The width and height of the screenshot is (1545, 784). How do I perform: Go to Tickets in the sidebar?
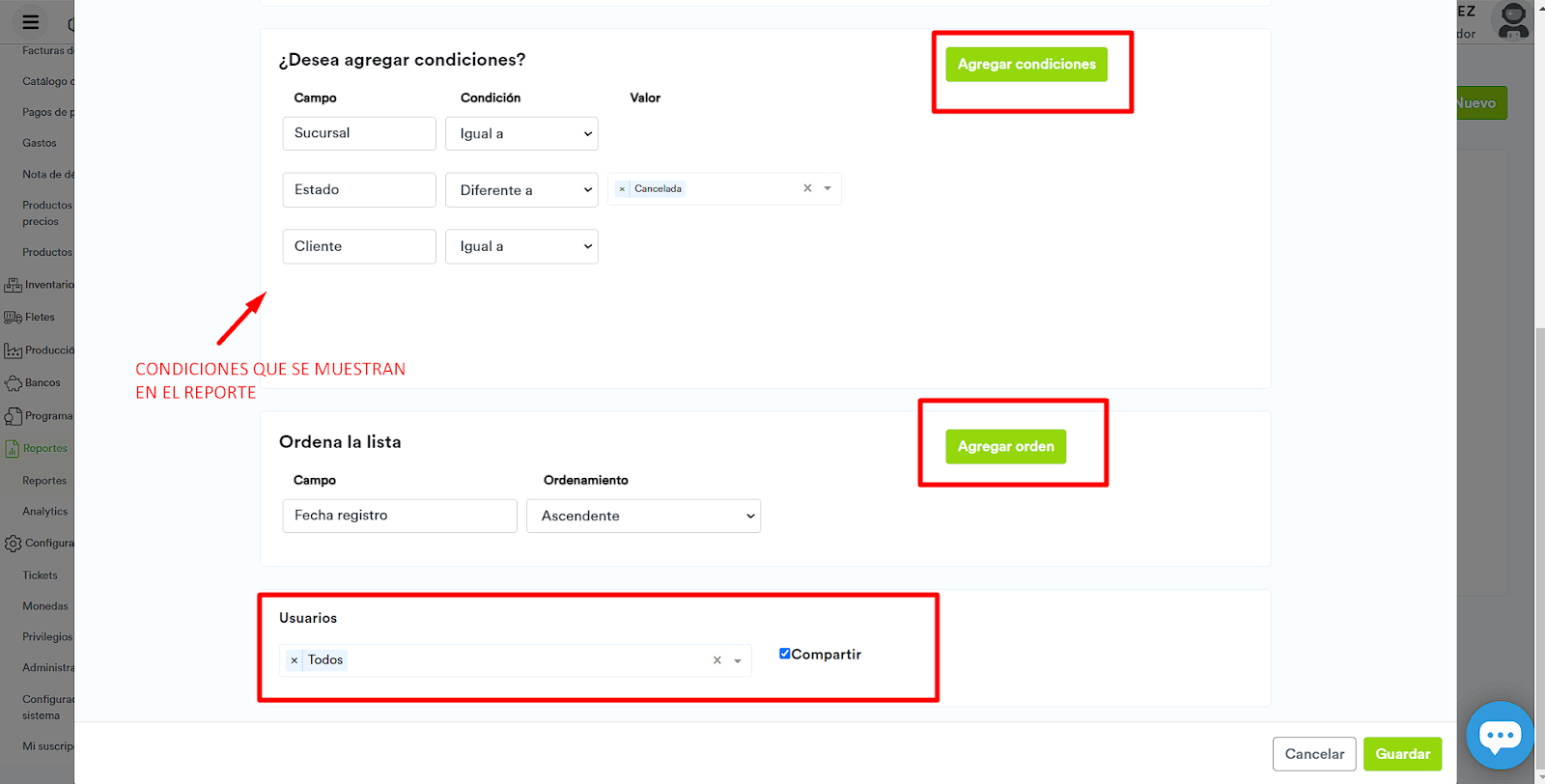pos(41,575)
